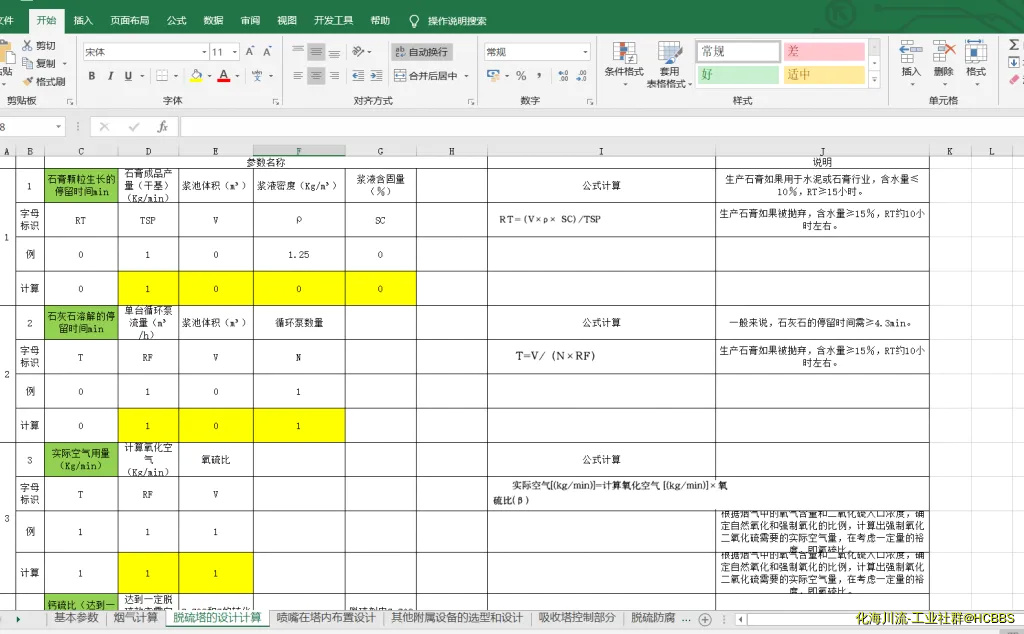Open Format as Table (套用表格格式)
The width and height of the screenshot is (1024, 634).
[669, 64]
